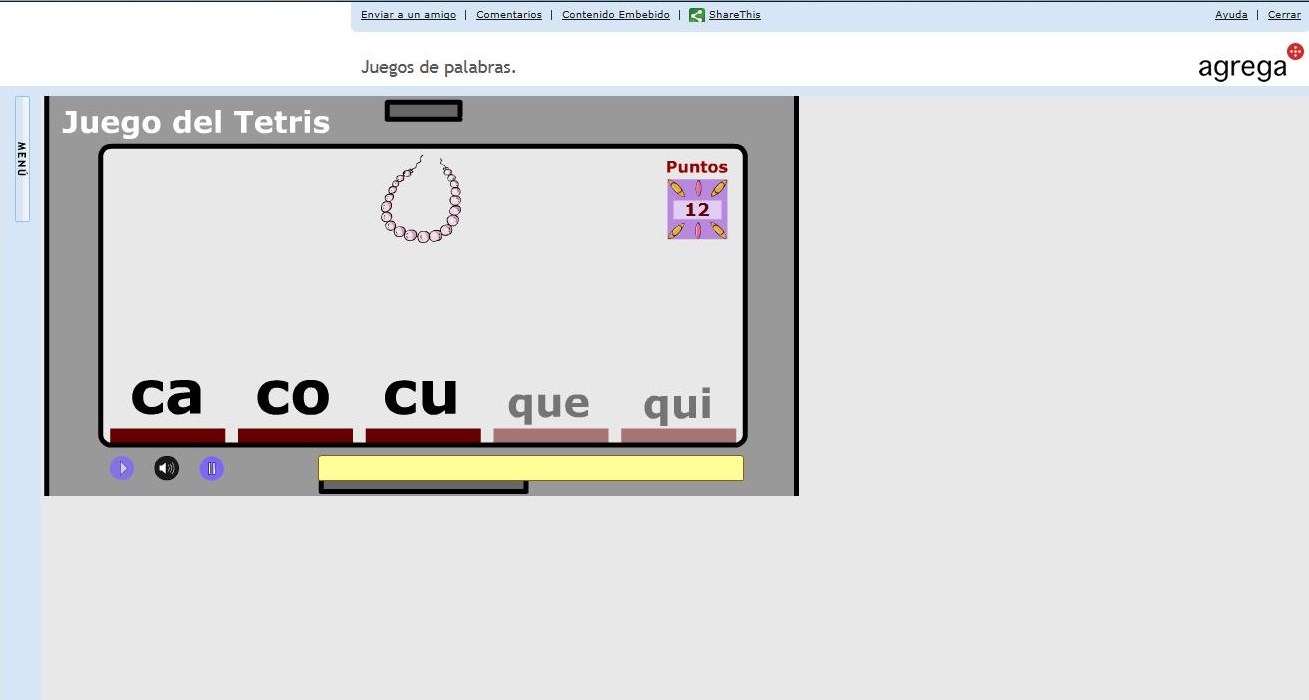This screenshot has height=700, width=1309.
Task: Select the syllable tile co
Action: [x=294, y=394]
